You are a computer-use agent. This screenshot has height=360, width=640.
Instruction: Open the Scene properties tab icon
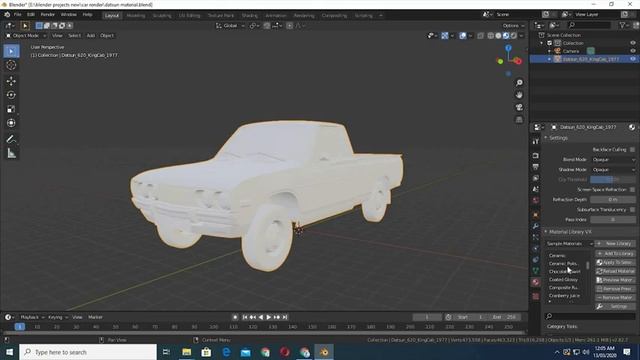(536, 189)
